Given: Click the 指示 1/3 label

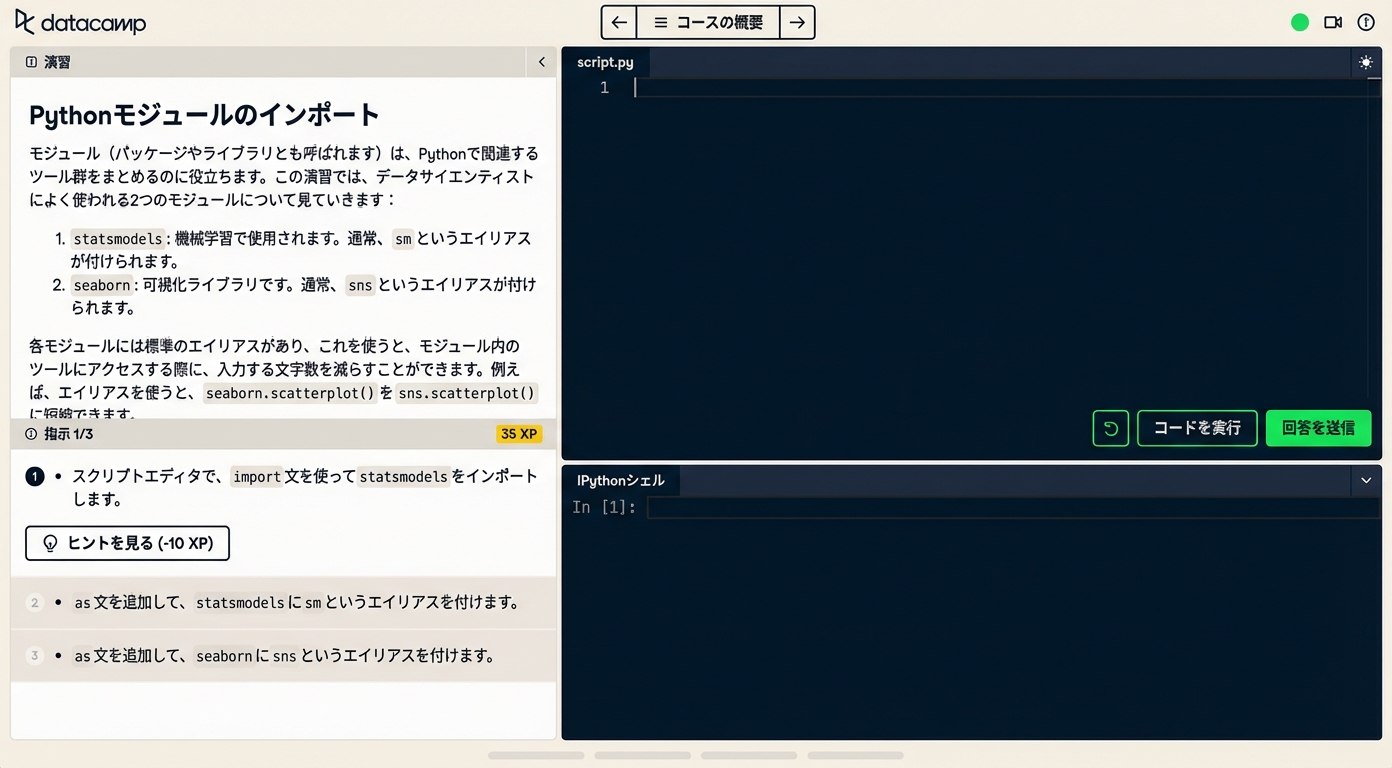Looking at the screenshot, I should (68, 434).
